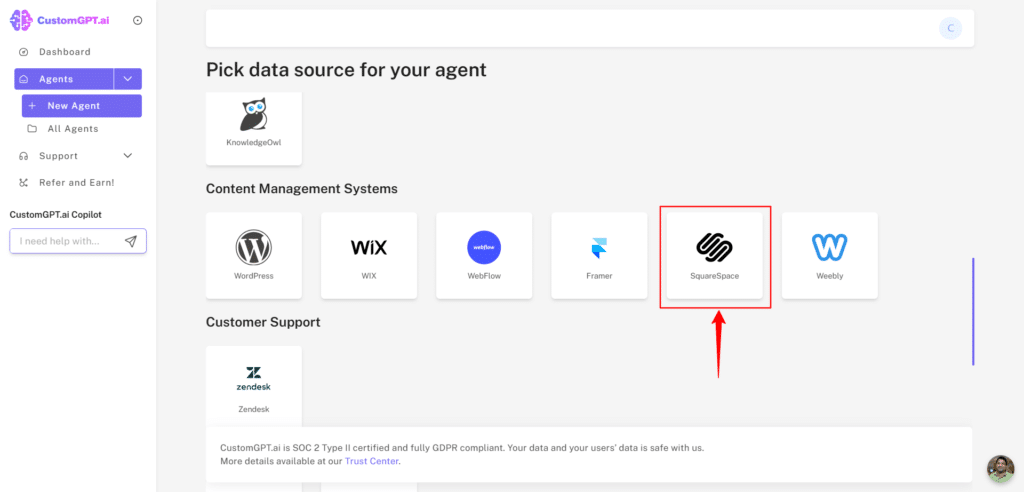Pick the KnowledgeOwl data source icon
Screen dimensions: 1024x492
[x=253, y=116]
